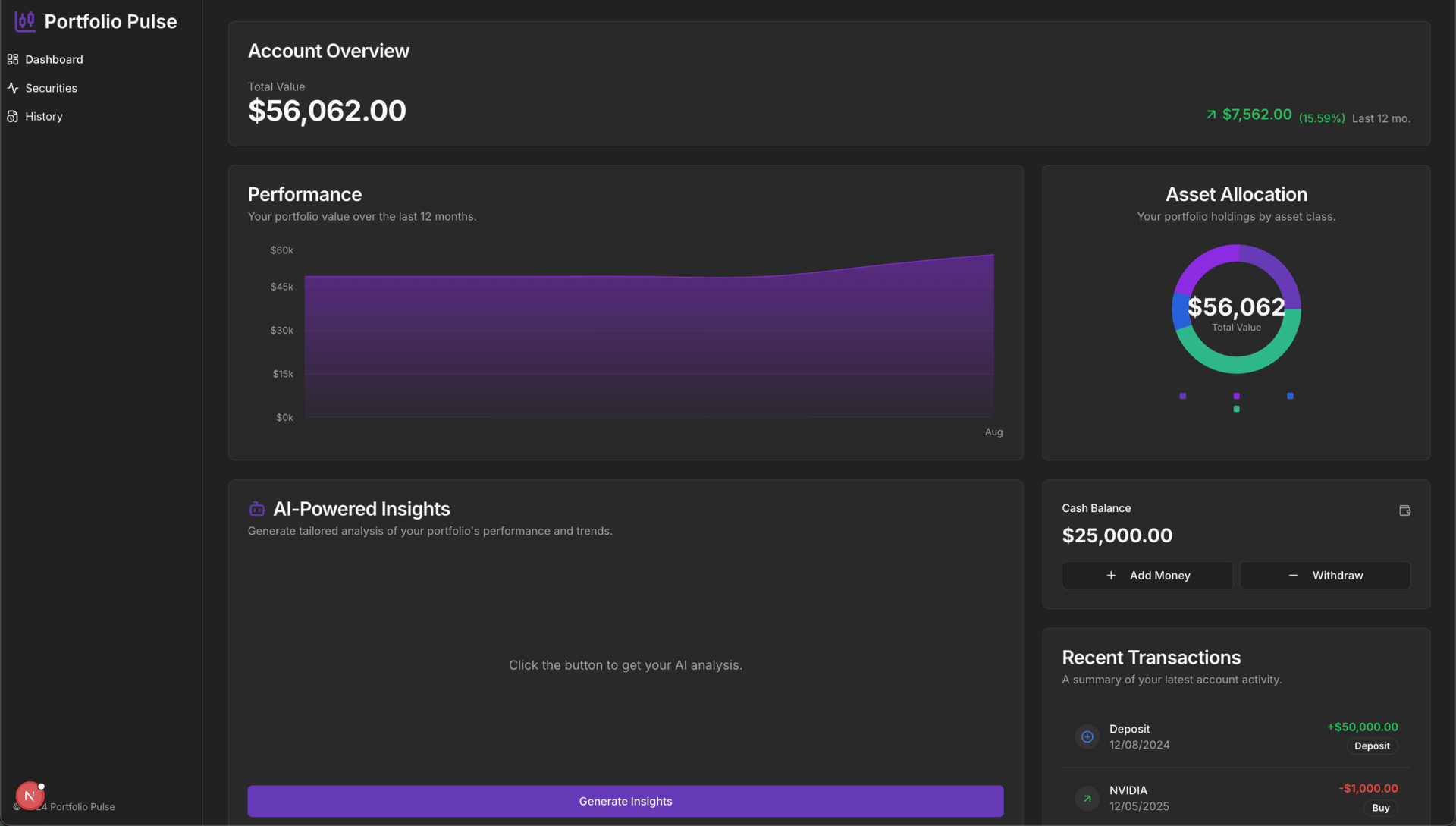Image resolution: width=1456 pixels, height=826 pixels.
Task: Click the blue legend dot under the donut chart
Action: coord(1290,396)
